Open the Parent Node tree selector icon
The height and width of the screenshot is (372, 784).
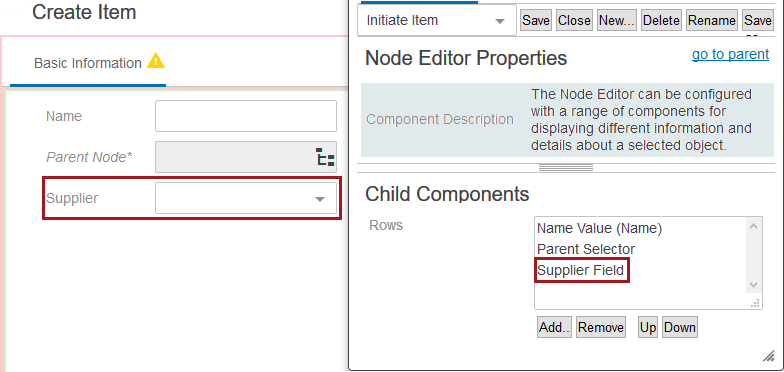point(326,157)
